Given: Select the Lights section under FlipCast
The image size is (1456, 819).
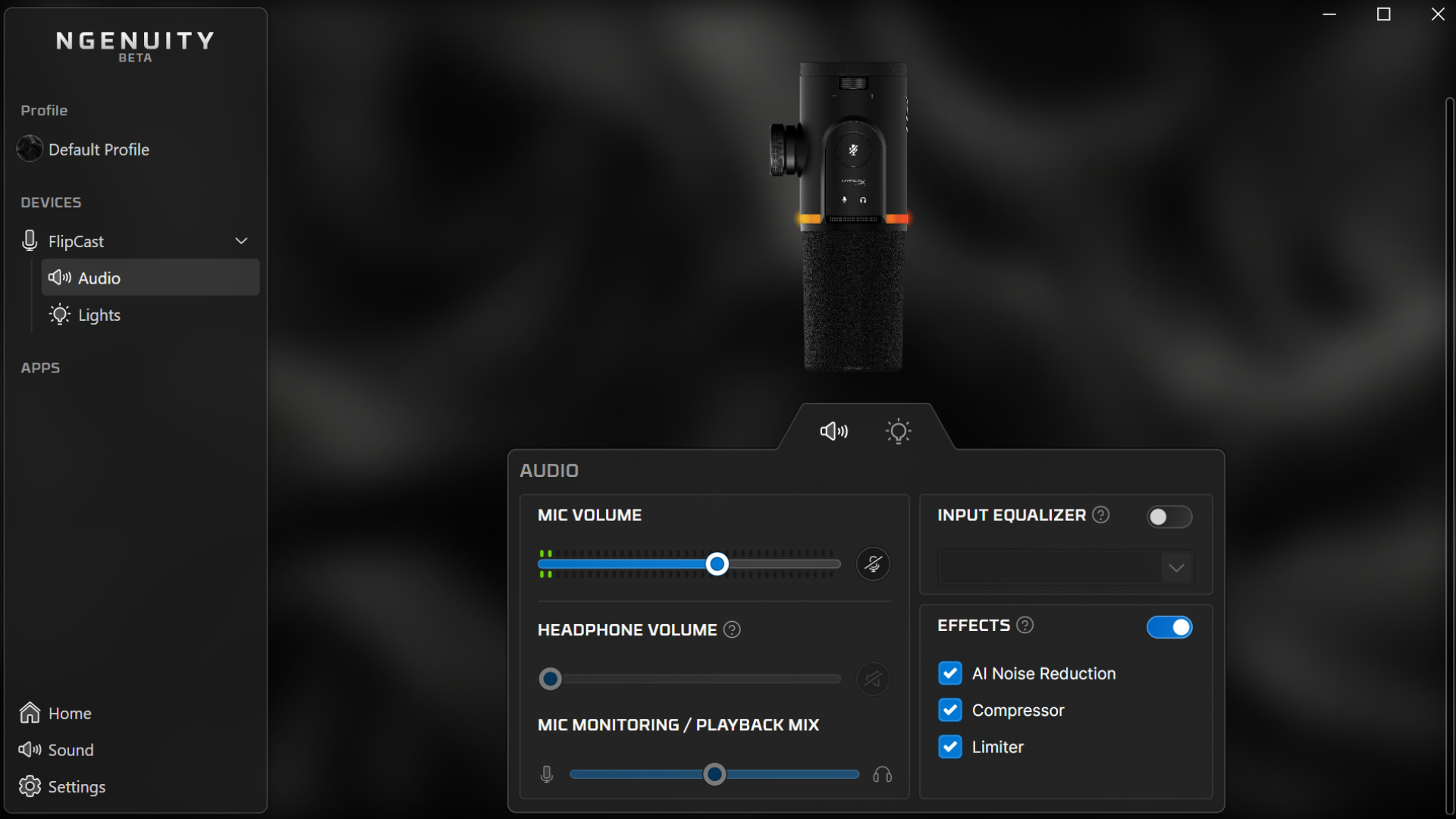Looking at the screenshot, I should tap(99, 315).
